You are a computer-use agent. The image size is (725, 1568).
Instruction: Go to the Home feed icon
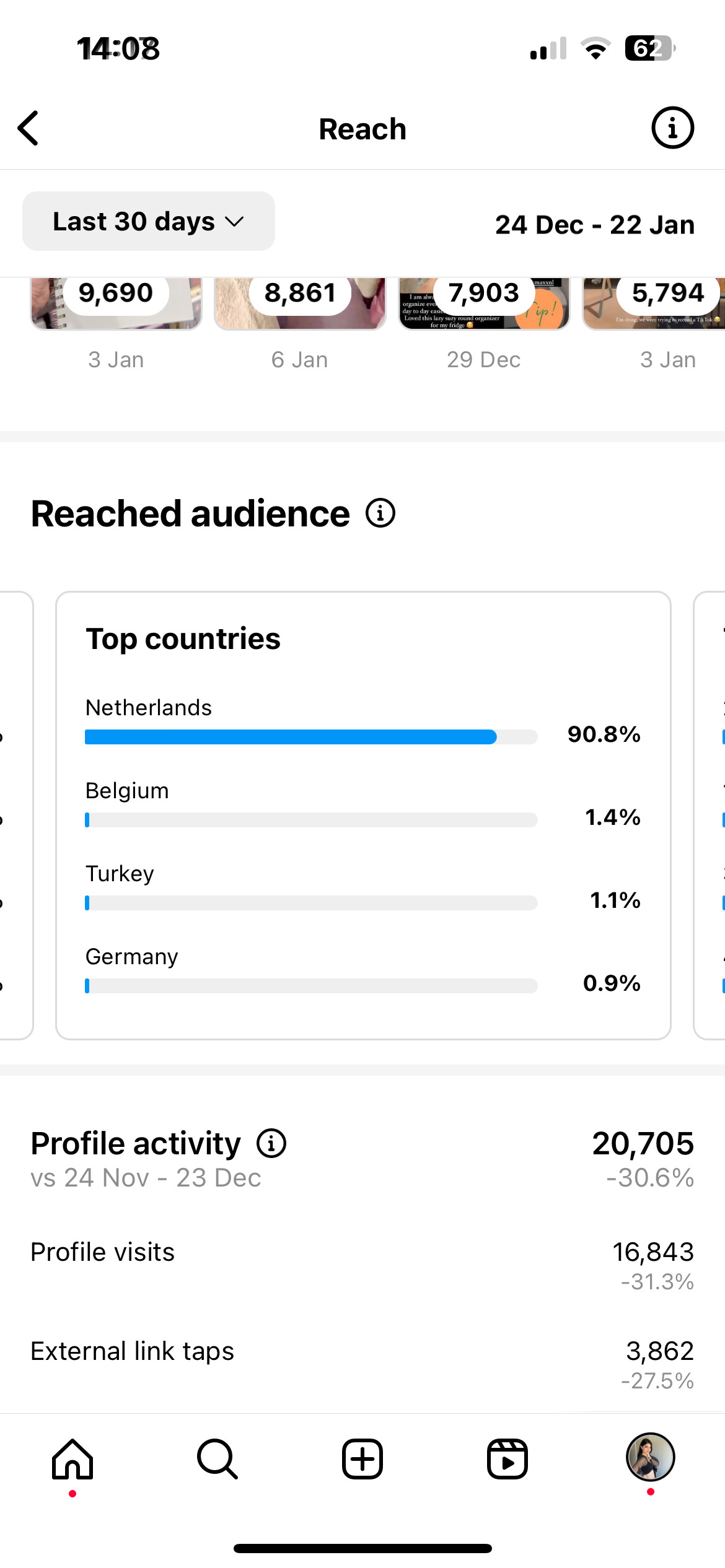point(72,1459)
